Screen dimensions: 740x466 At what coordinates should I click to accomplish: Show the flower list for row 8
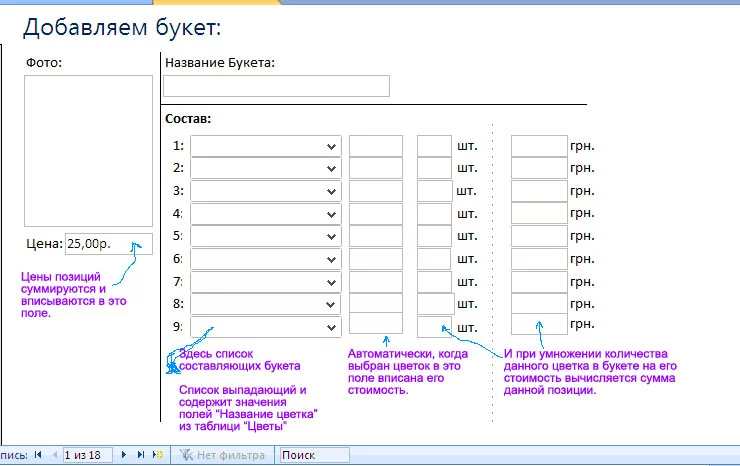coord(330,305)
